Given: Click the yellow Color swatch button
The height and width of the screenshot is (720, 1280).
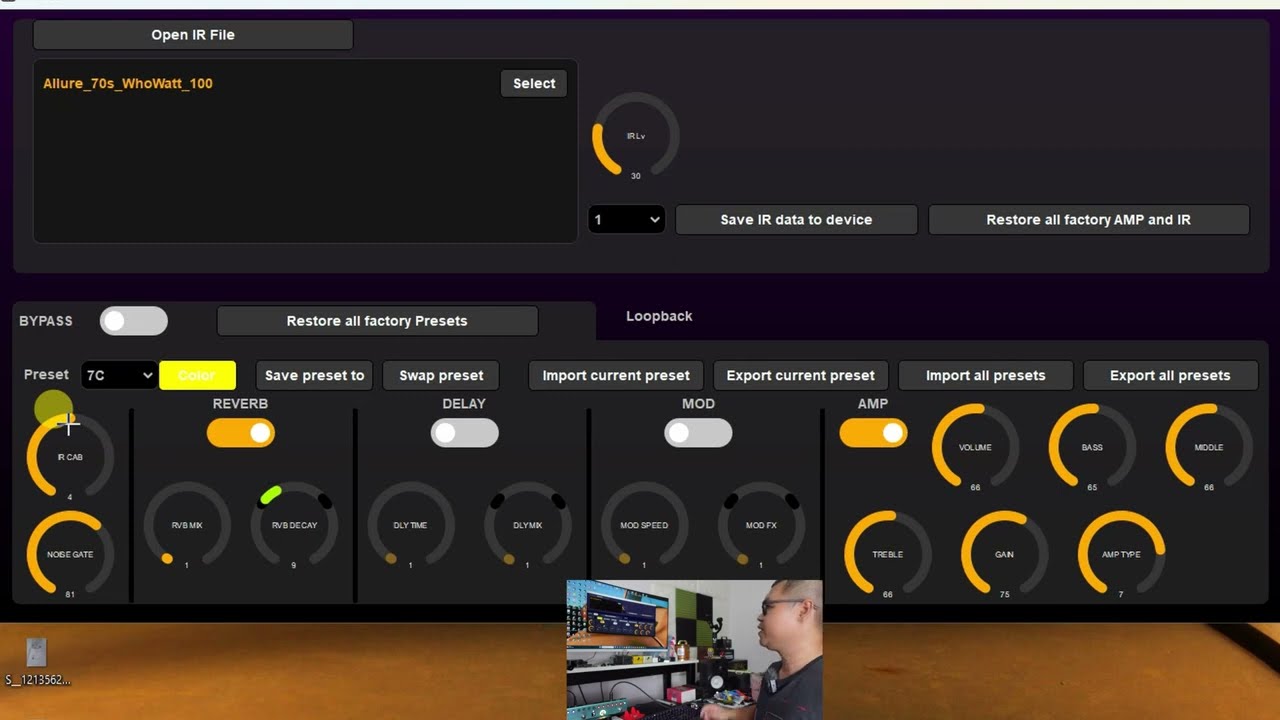Looking at the screenshot, I should pos(197,375).
